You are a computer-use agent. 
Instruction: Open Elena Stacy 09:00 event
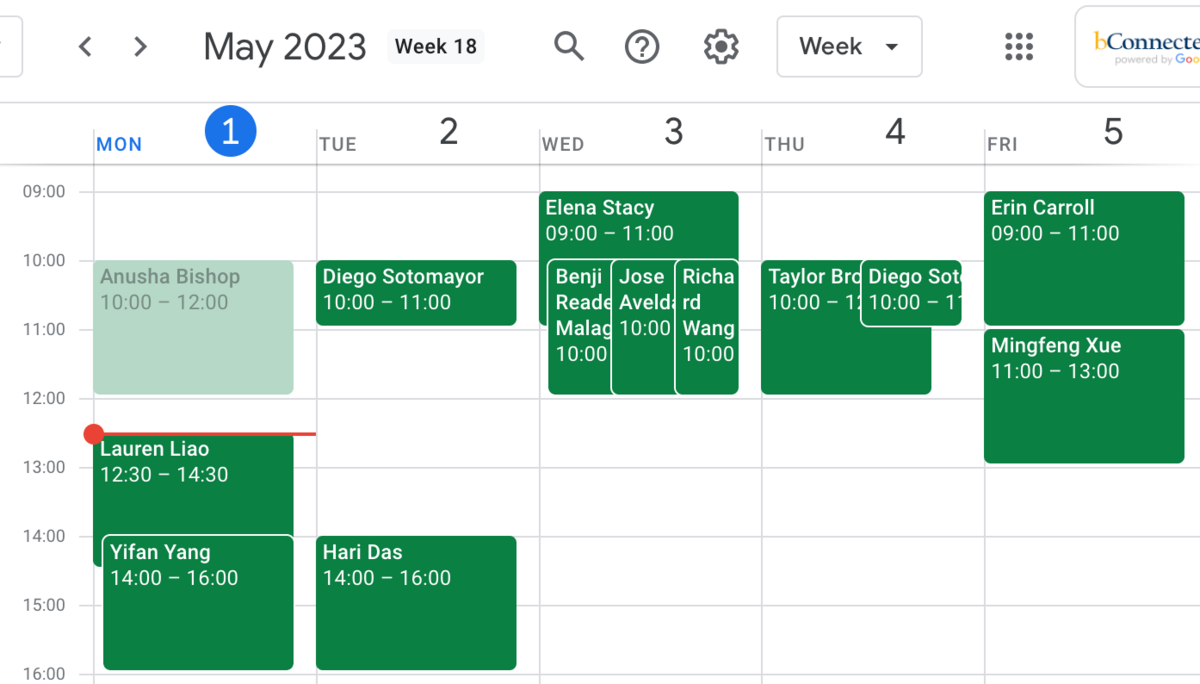(640, 220)
